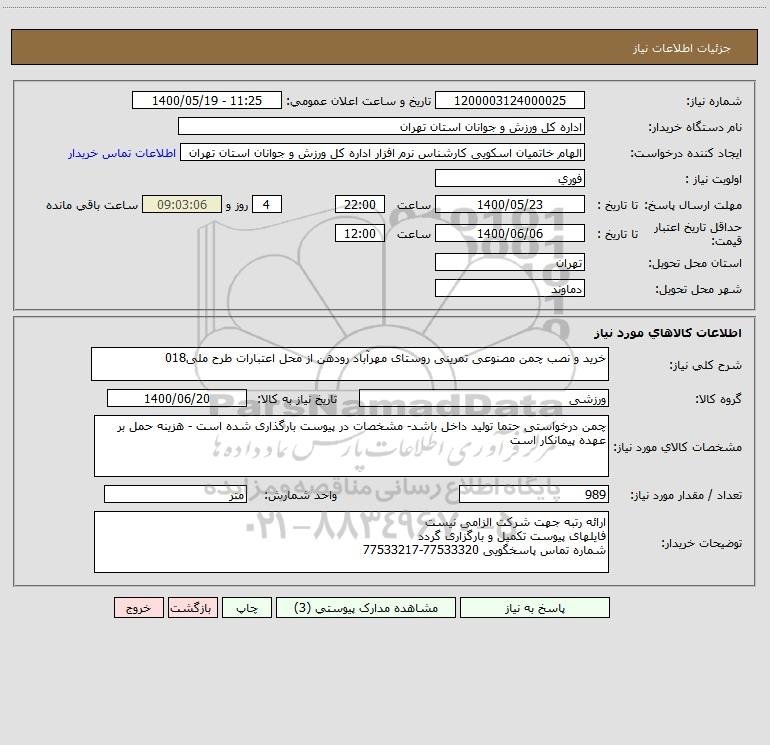The height and width of the screenshot is (745, 770).
Task: Click the quantity field showing 989
Action: tap(534, 494)
